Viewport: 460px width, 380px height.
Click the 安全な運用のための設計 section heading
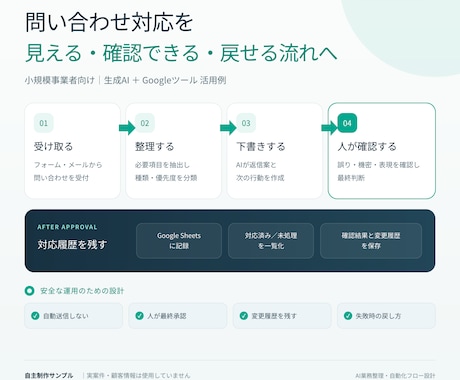click(82, 291)
